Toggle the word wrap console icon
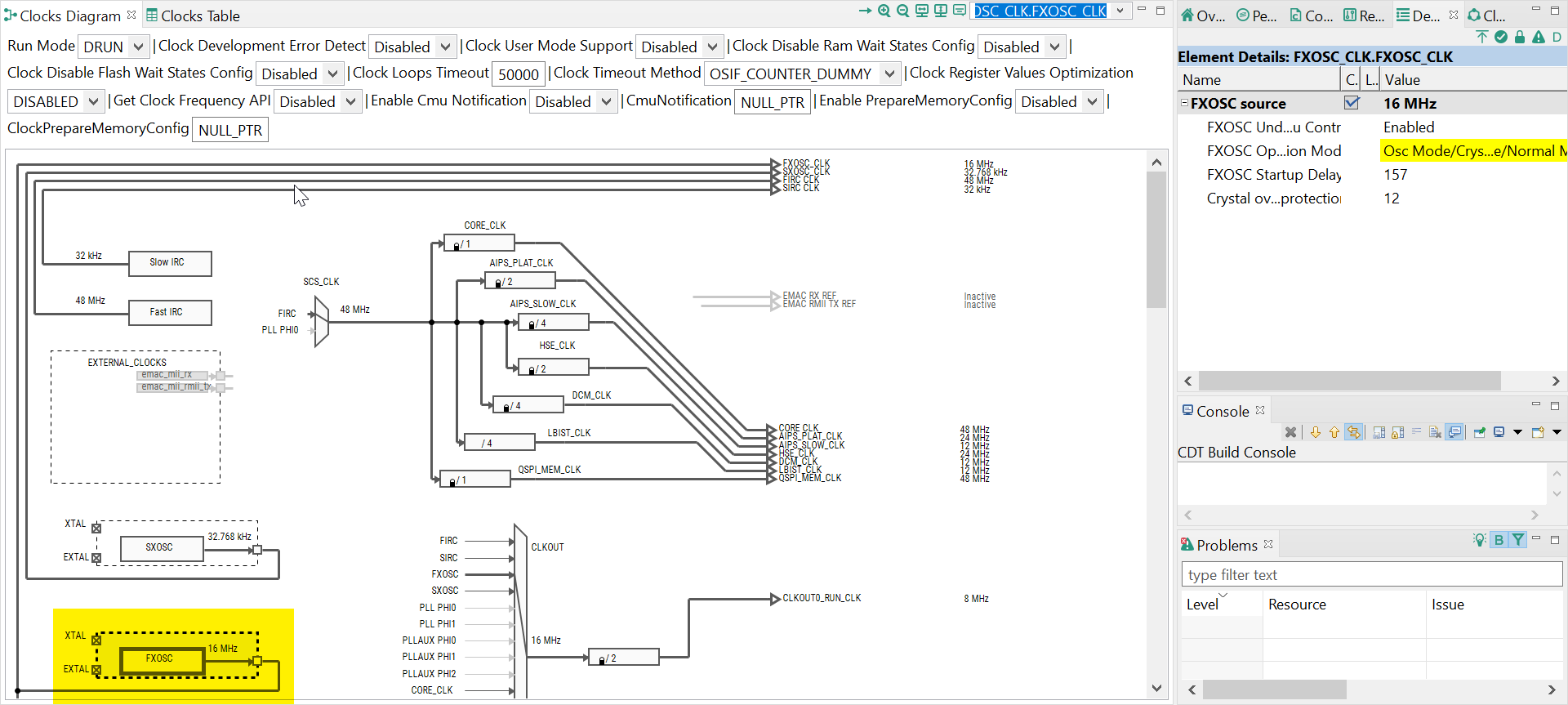Viewport: 1568px width, 705px height. pyautogui.click(x=1416, y=432)
